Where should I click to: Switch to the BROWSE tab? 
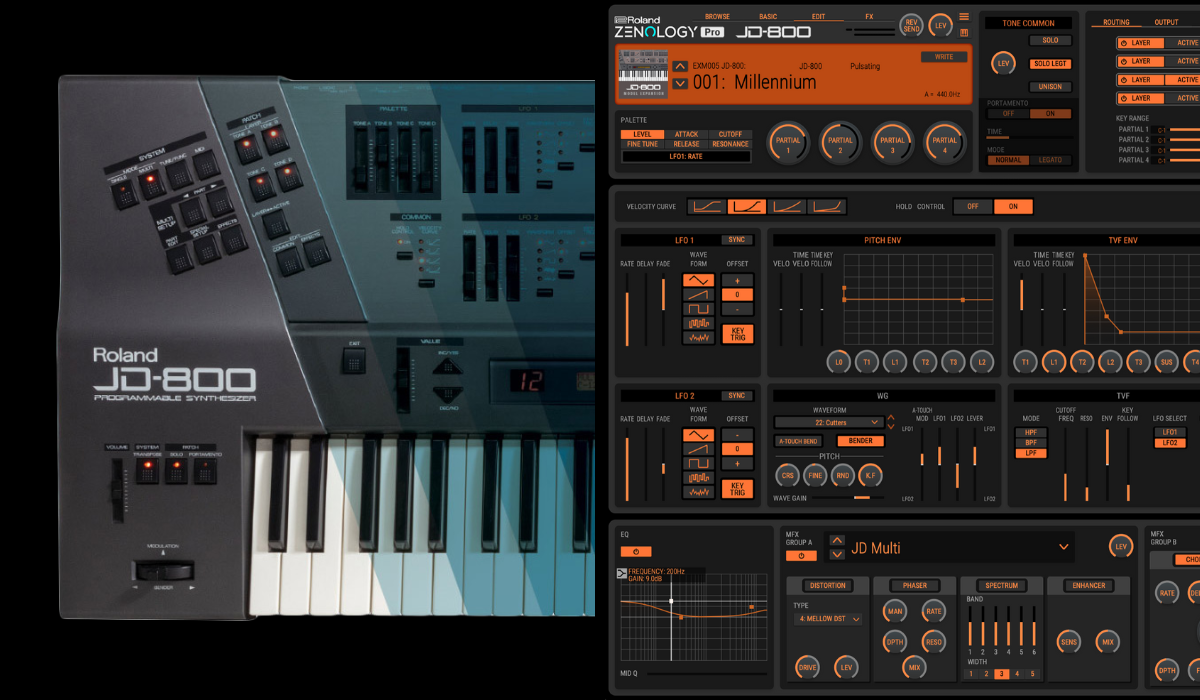click(x=715, y=16)
